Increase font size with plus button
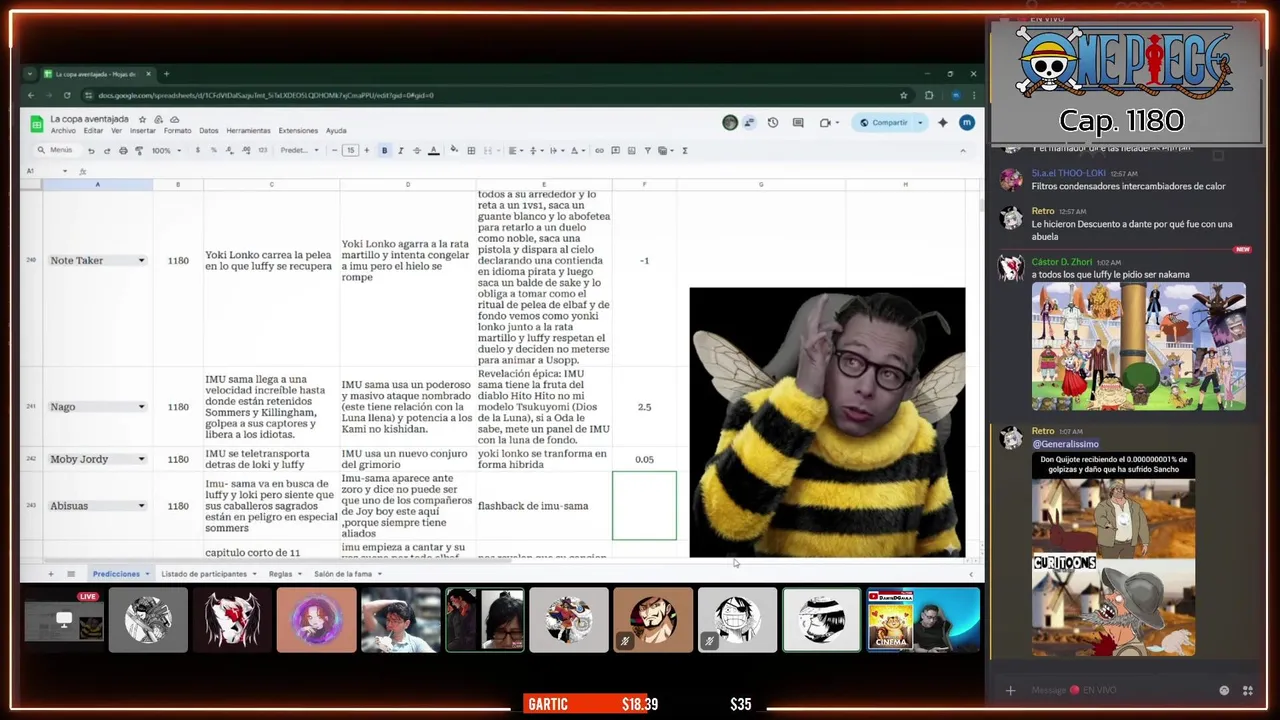 366,150
